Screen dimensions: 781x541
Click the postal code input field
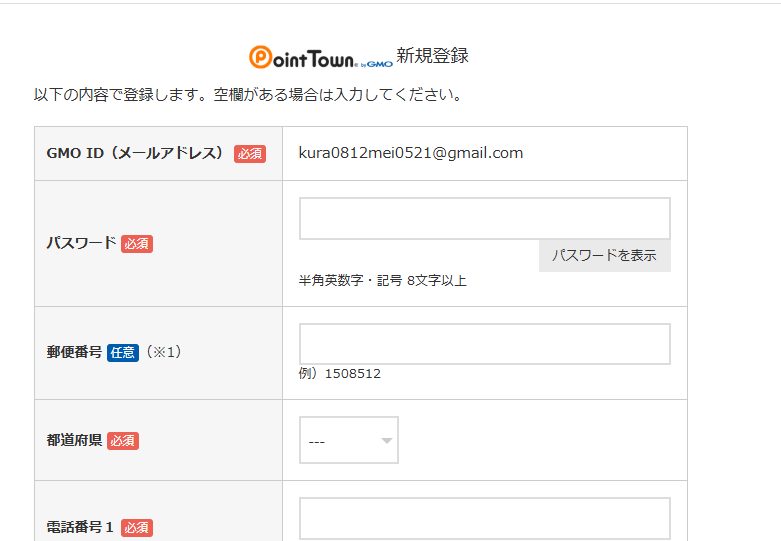pos(485,344)
